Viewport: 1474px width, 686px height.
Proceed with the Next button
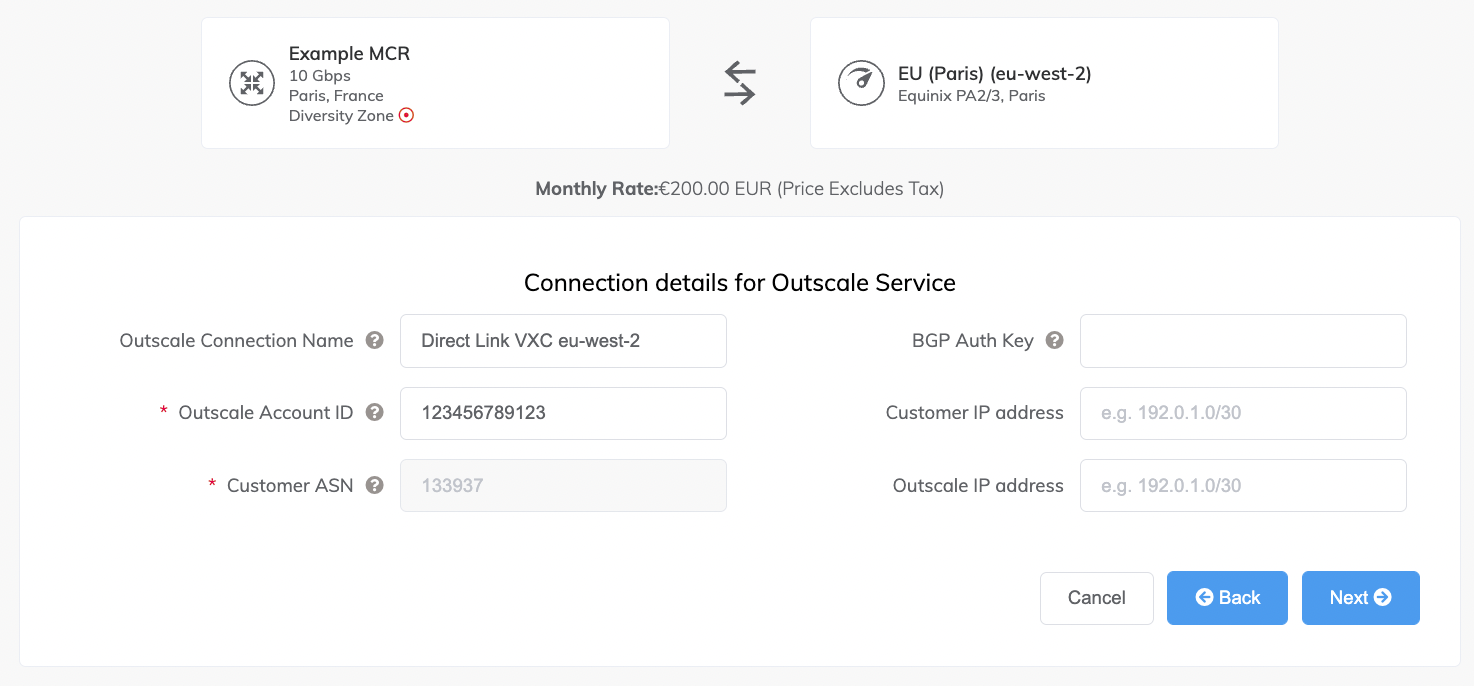[1360, 598]
